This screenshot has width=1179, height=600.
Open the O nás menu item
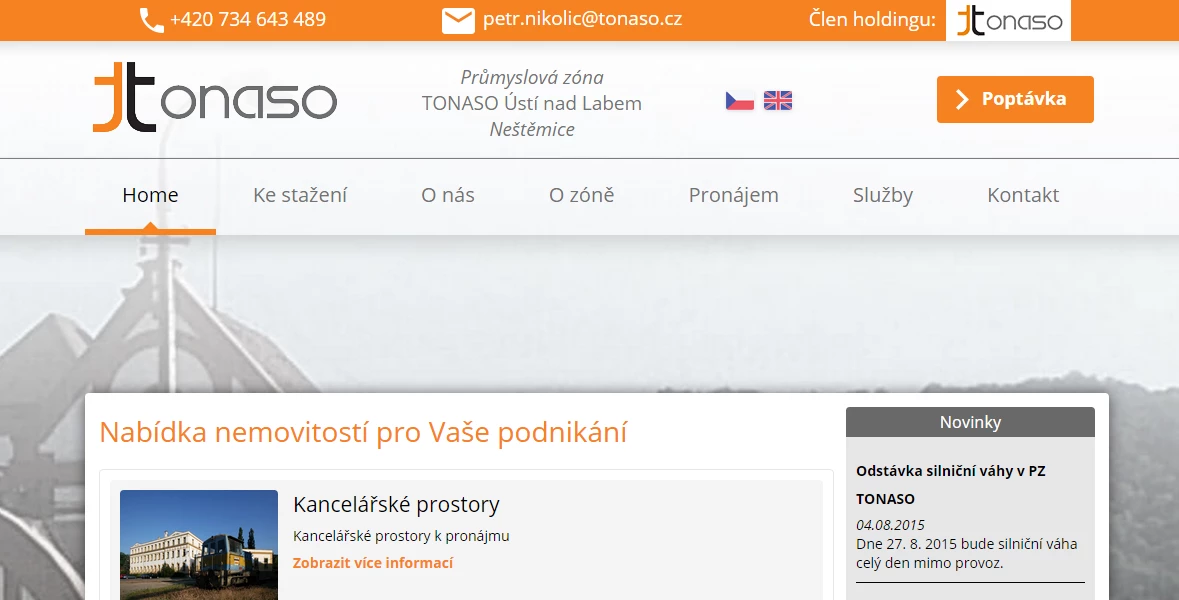pyautogui.click(x=447, y=195)
